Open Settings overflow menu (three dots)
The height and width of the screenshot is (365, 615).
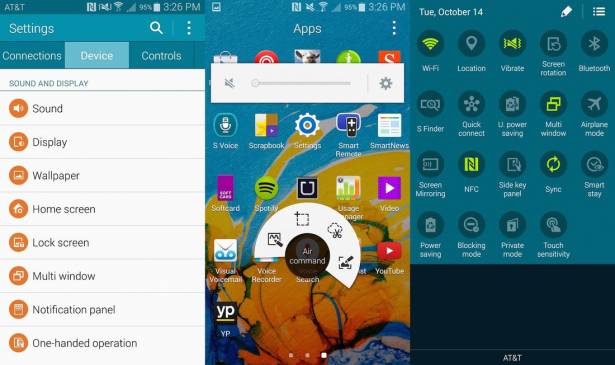[x=189, y=28]
